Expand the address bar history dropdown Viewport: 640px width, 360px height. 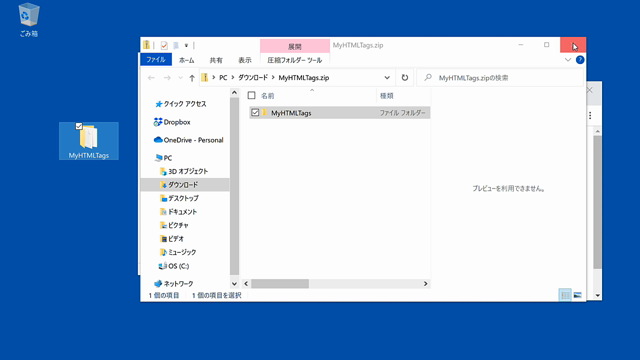(387, 78)
